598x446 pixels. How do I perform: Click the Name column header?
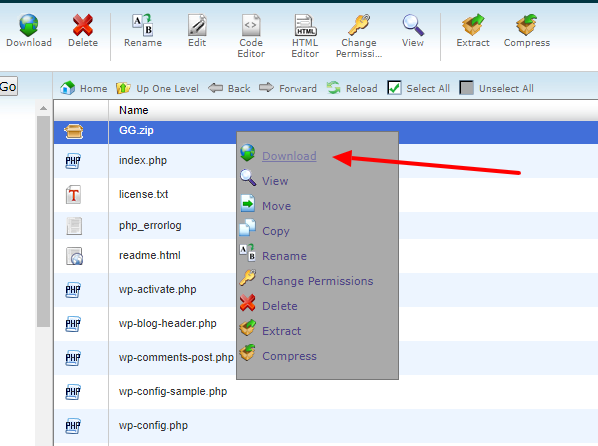(133, 110)
